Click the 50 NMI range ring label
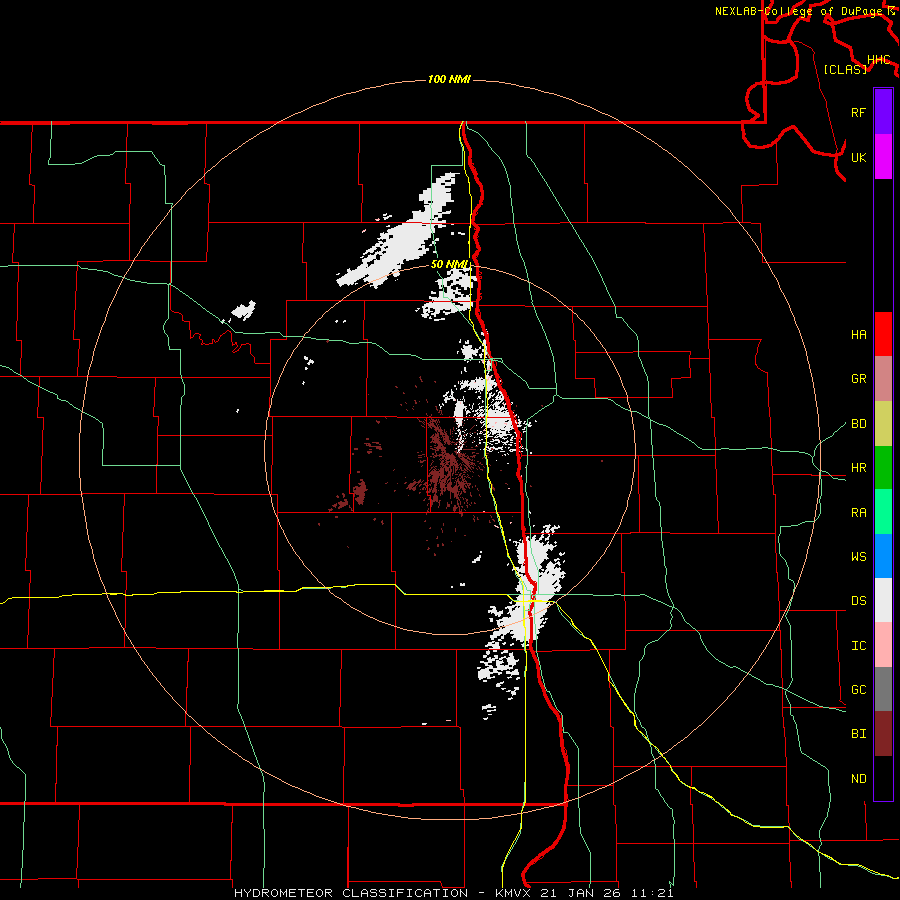 (x=450, y=264)
